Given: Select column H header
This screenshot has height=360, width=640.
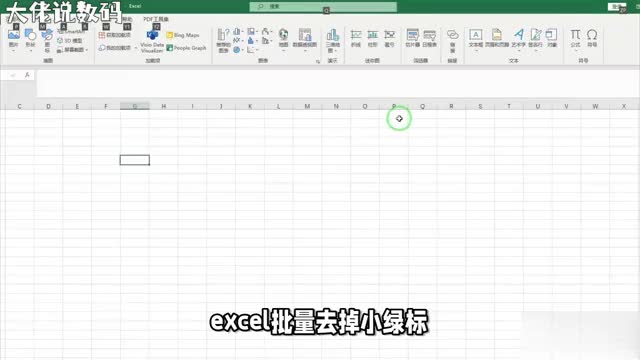Looking at the screenshot, I should [x=163, y=106].
